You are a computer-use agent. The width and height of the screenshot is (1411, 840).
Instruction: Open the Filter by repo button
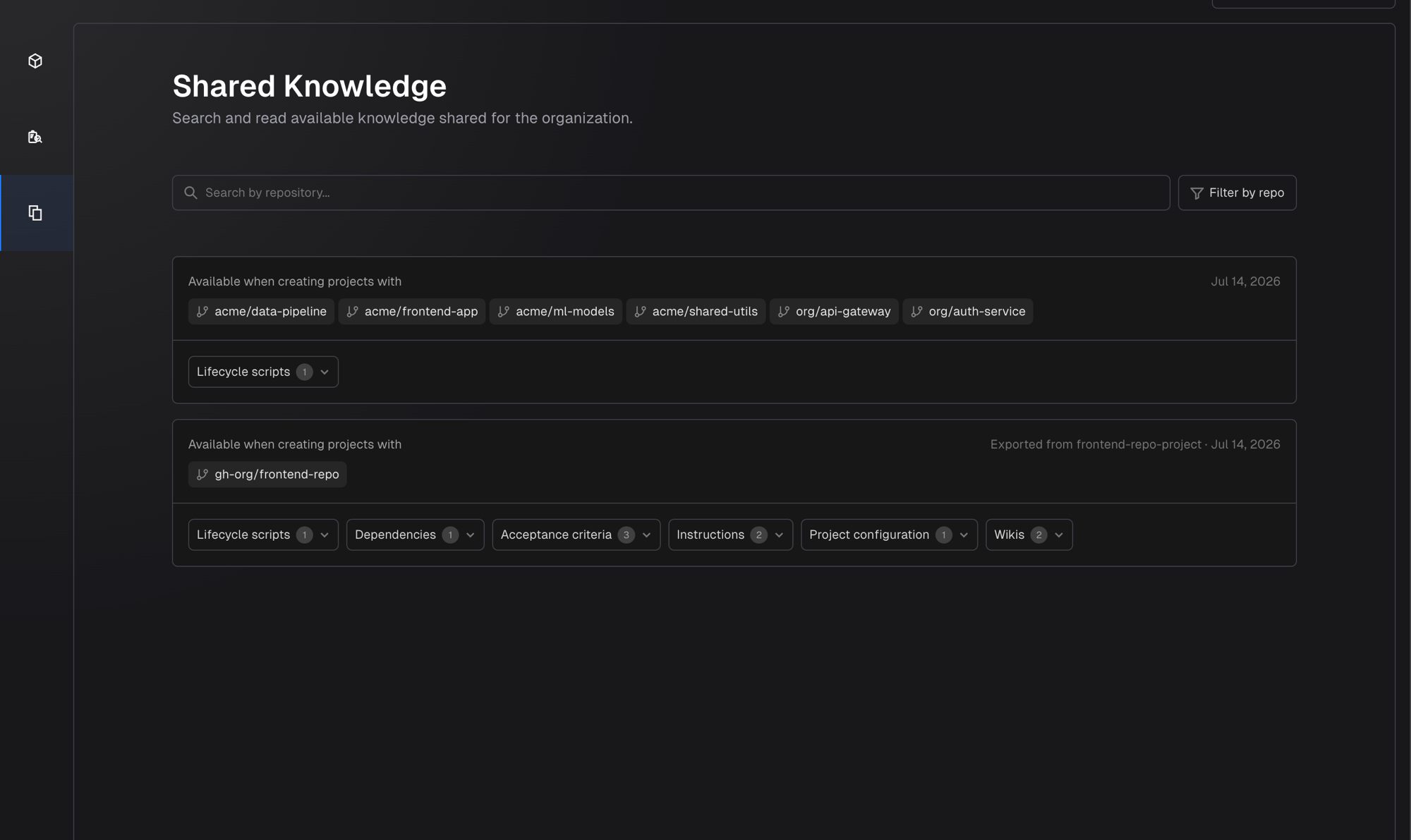point(1237,193)
